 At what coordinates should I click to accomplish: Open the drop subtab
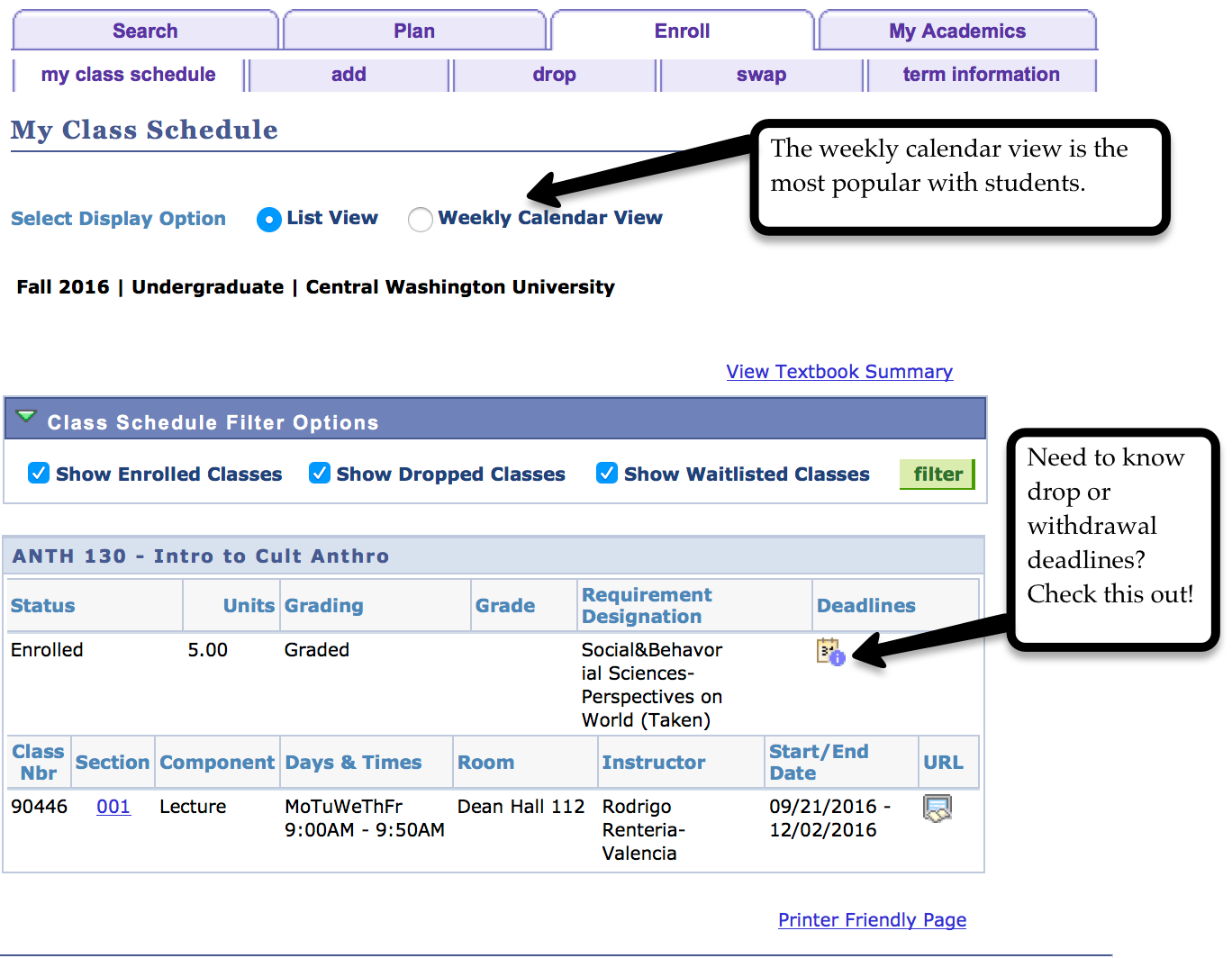click(x=554, y=75)
